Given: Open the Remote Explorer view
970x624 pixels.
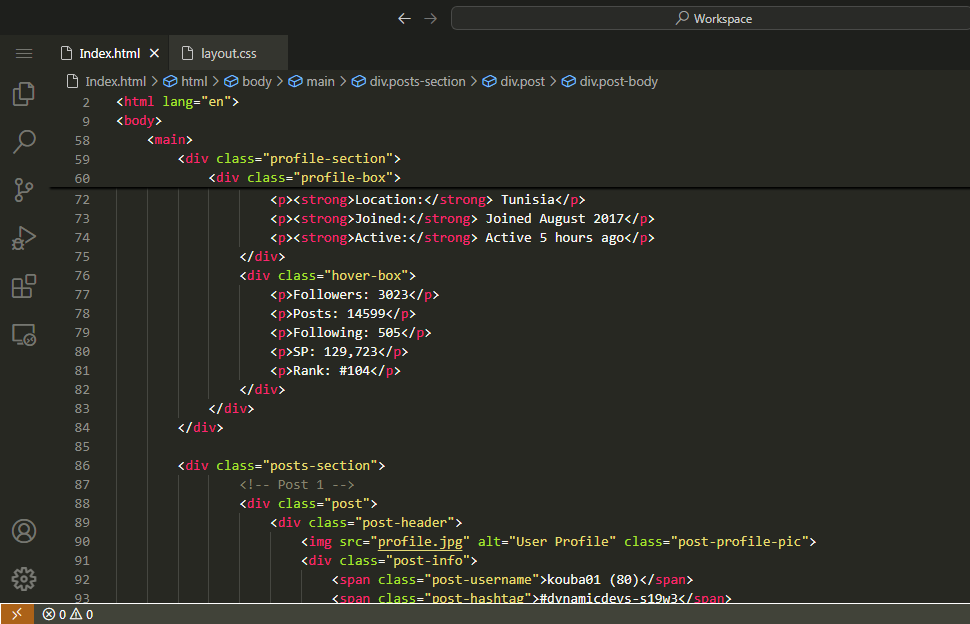Looking at the screenshot, I should tap(24, 335).
